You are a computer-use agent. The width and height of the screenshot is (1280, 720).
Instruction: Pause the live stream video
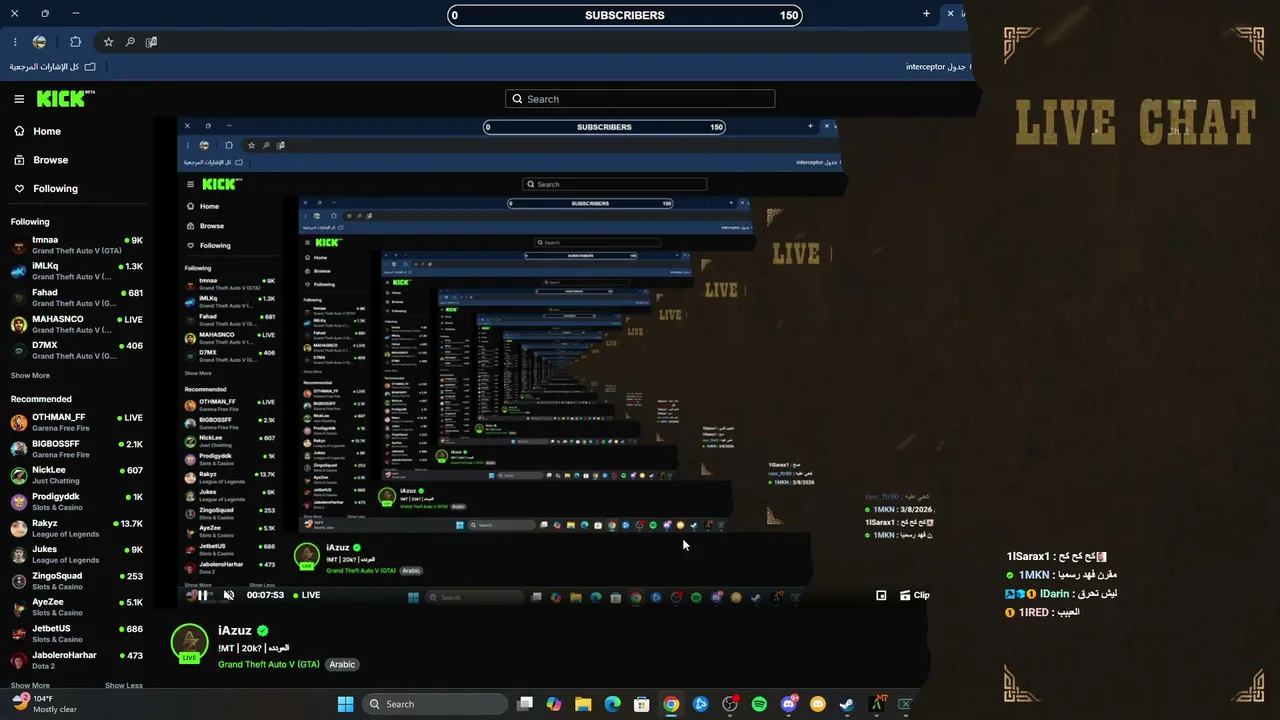[202, 595]
